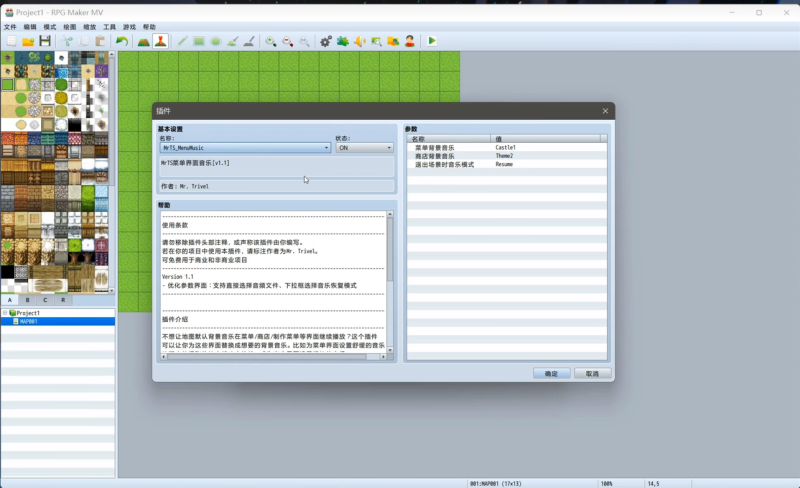Click 确定 button in plugin dialog

(x=552, y=374)
